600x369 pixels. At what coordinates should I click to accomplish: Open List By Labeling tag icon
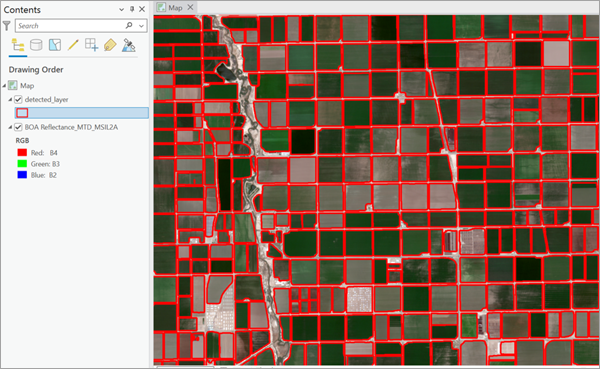pyautogui.click(x=110, y=45)
